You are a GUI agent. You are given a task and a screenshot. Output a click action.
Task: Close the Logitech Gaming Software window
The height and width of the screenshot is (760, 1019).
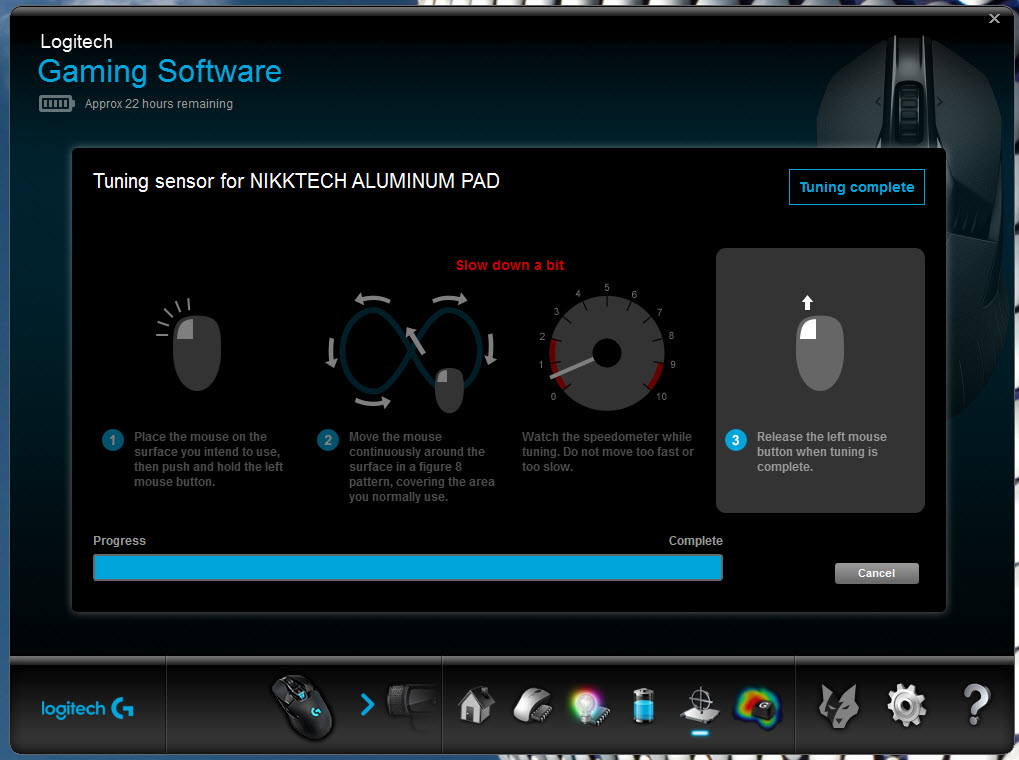pos(994,18)
